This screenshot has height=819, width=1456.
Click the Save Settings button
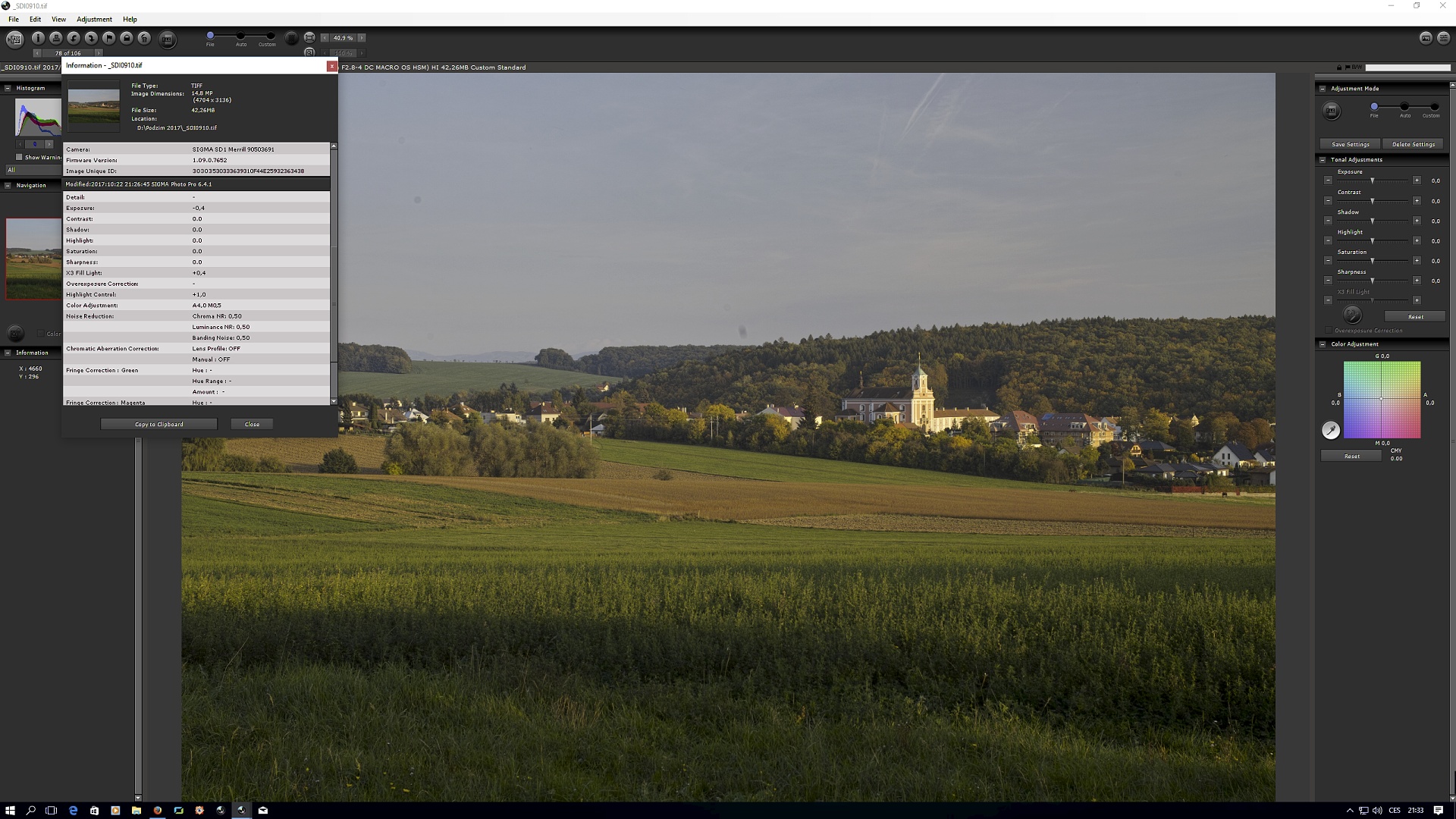pyautogui.click(x=1351, y=144)
